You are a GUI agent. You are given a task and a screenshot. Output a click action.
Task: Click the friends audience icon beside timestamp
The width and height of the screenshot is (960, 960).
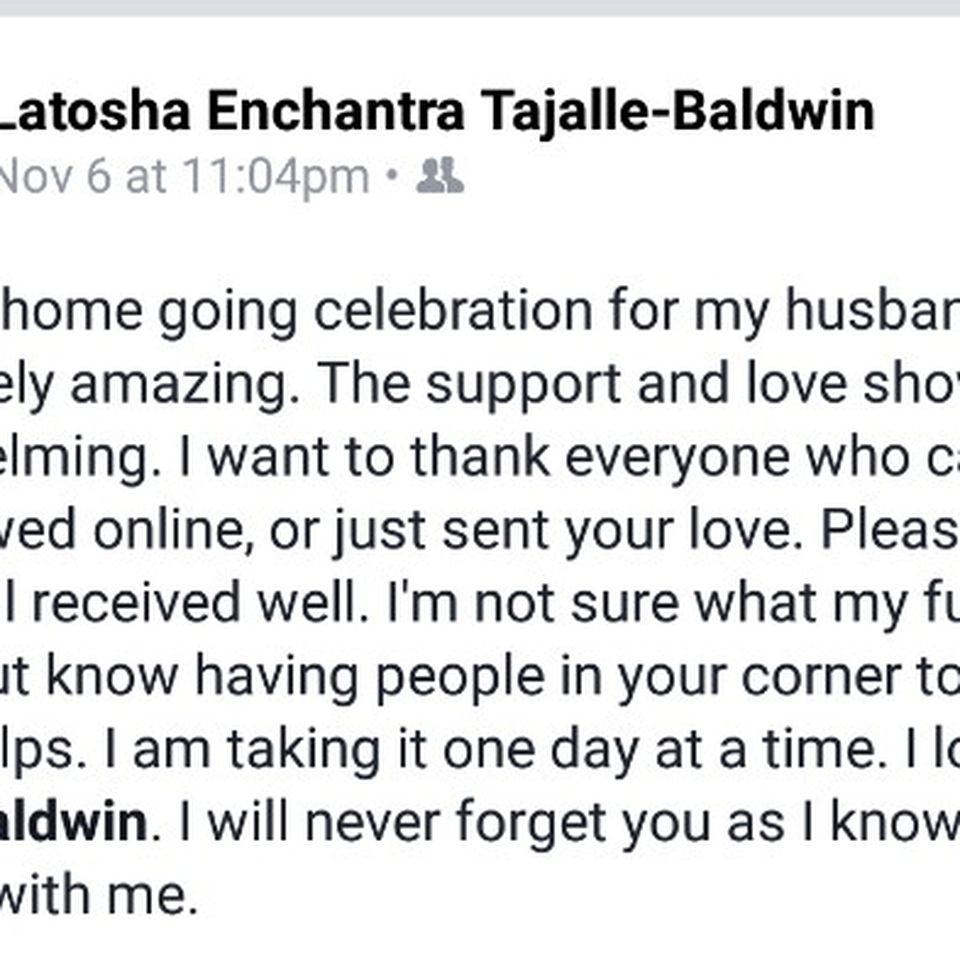pyautogui.click(x=440, y=176)
